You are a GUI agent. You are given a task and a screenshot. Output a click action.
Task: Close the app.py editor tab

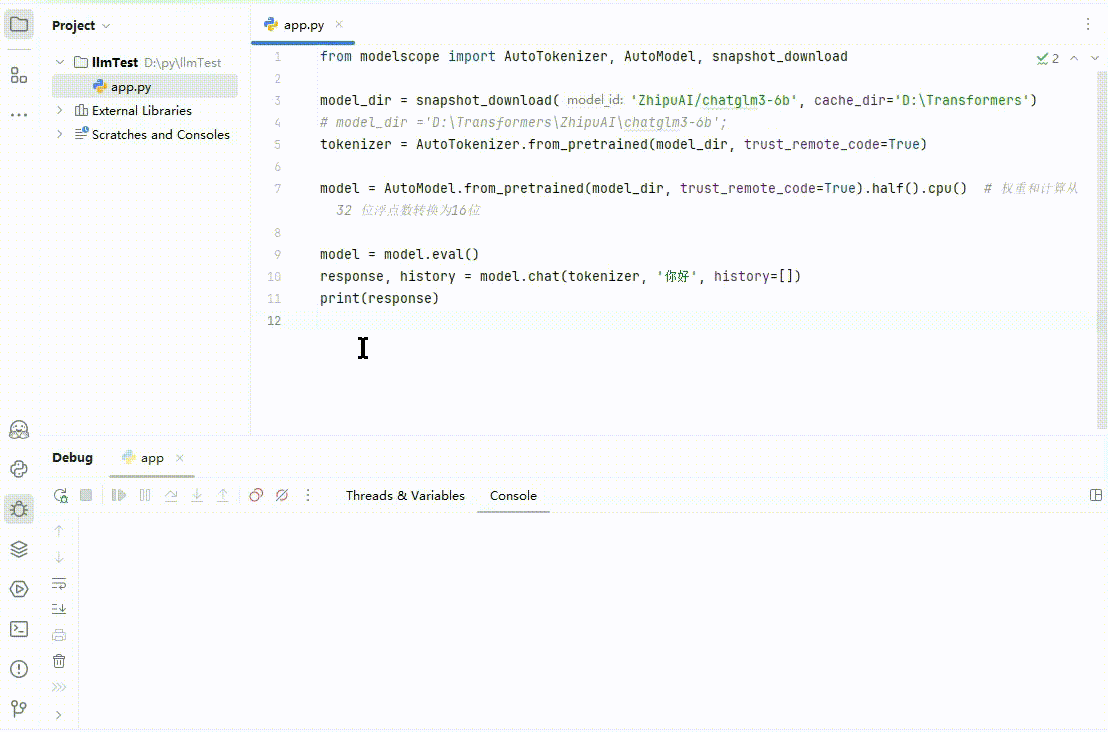pos(339,25)
